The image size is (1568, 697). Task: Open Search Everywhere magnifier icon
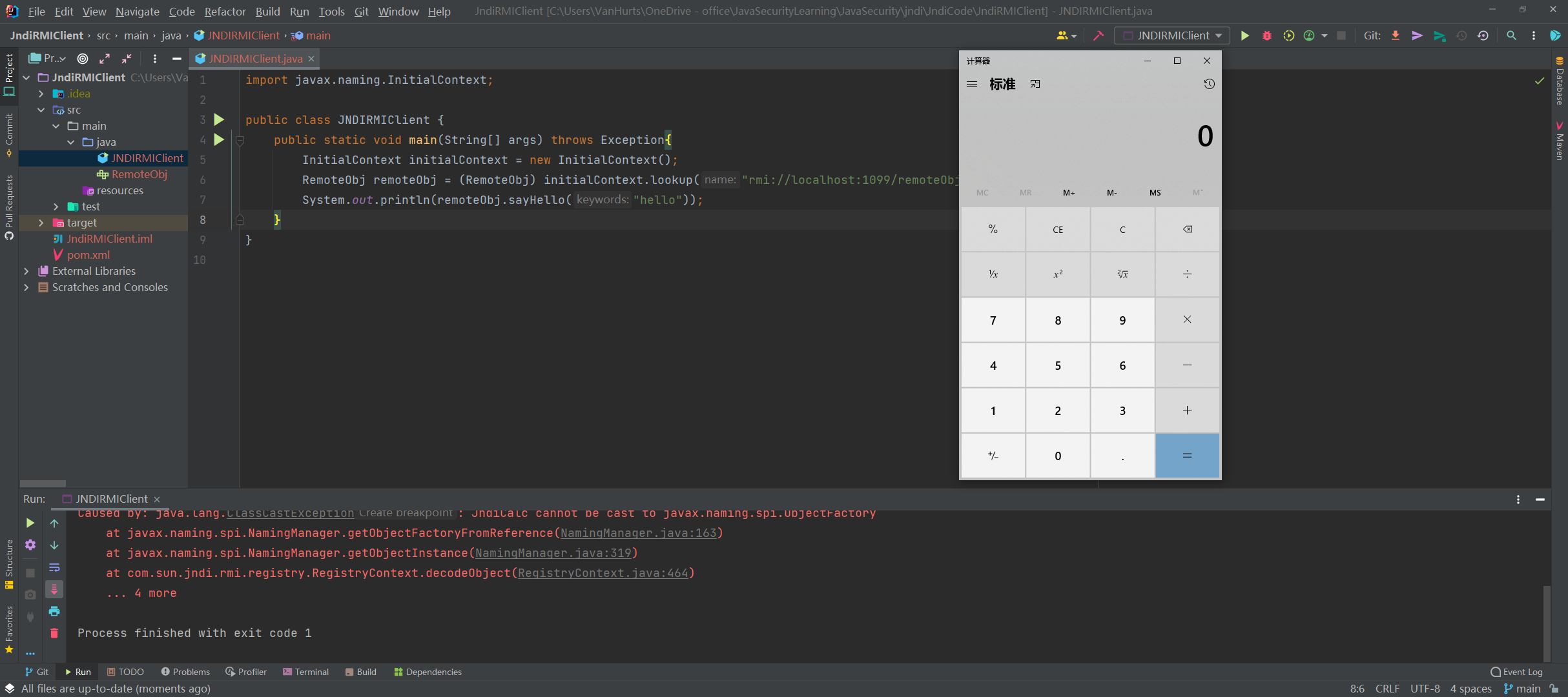coord(1511,35)
